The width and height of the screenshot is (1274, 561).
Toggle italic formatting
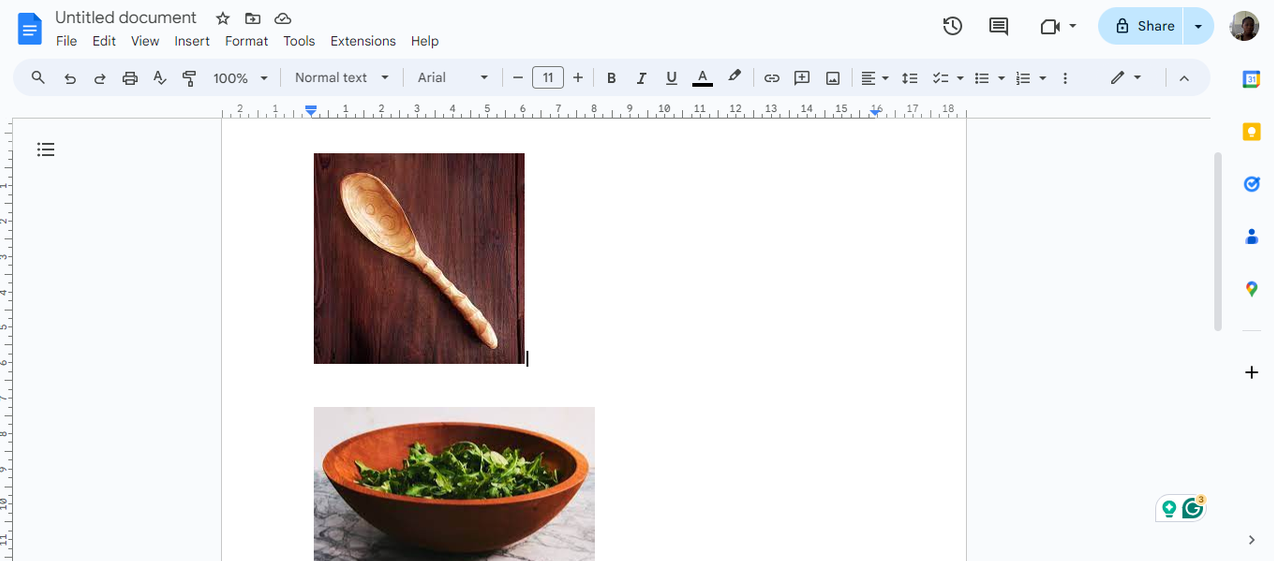(x=642, y=78)
